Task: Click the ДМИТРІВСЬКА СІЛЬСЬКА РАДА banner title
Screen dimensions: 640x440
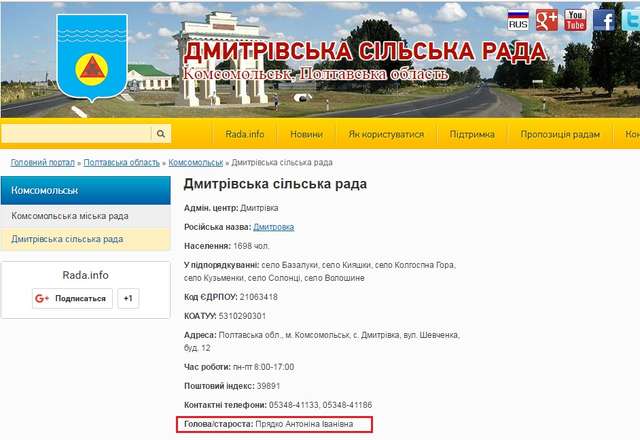Action: 365,52
